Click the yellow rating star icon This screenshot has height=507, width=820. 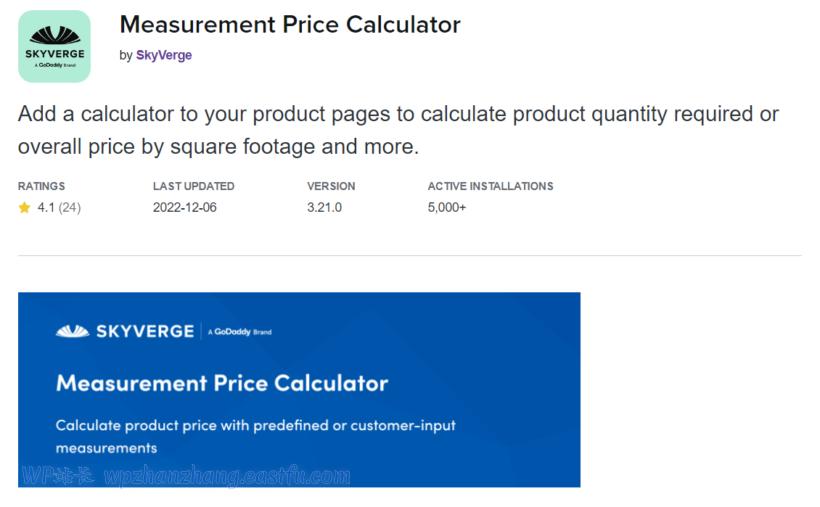pyautogui.click(x=24, y=208)
